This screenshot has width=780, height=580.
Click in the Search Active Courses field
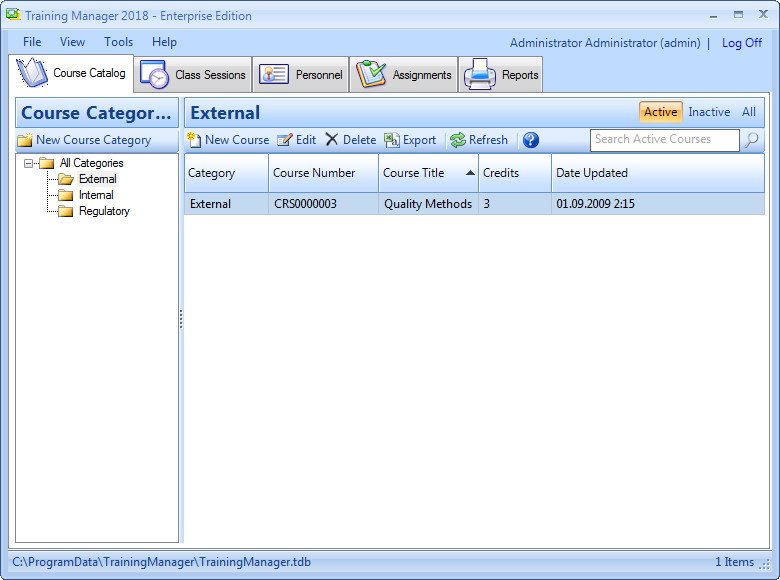664,140
